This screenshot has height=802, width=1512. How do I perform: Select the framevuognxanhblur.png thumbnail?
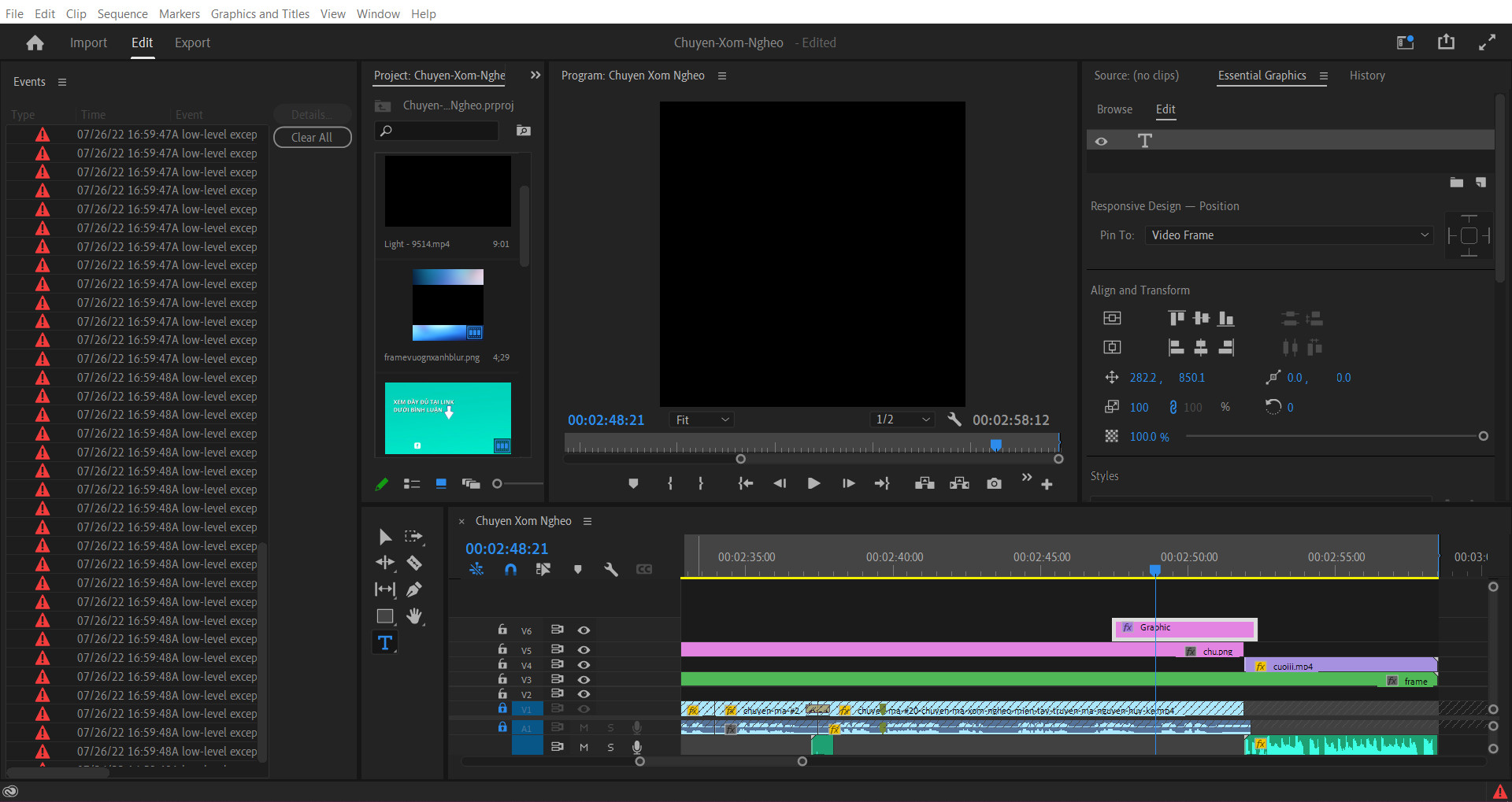(447, 305)
